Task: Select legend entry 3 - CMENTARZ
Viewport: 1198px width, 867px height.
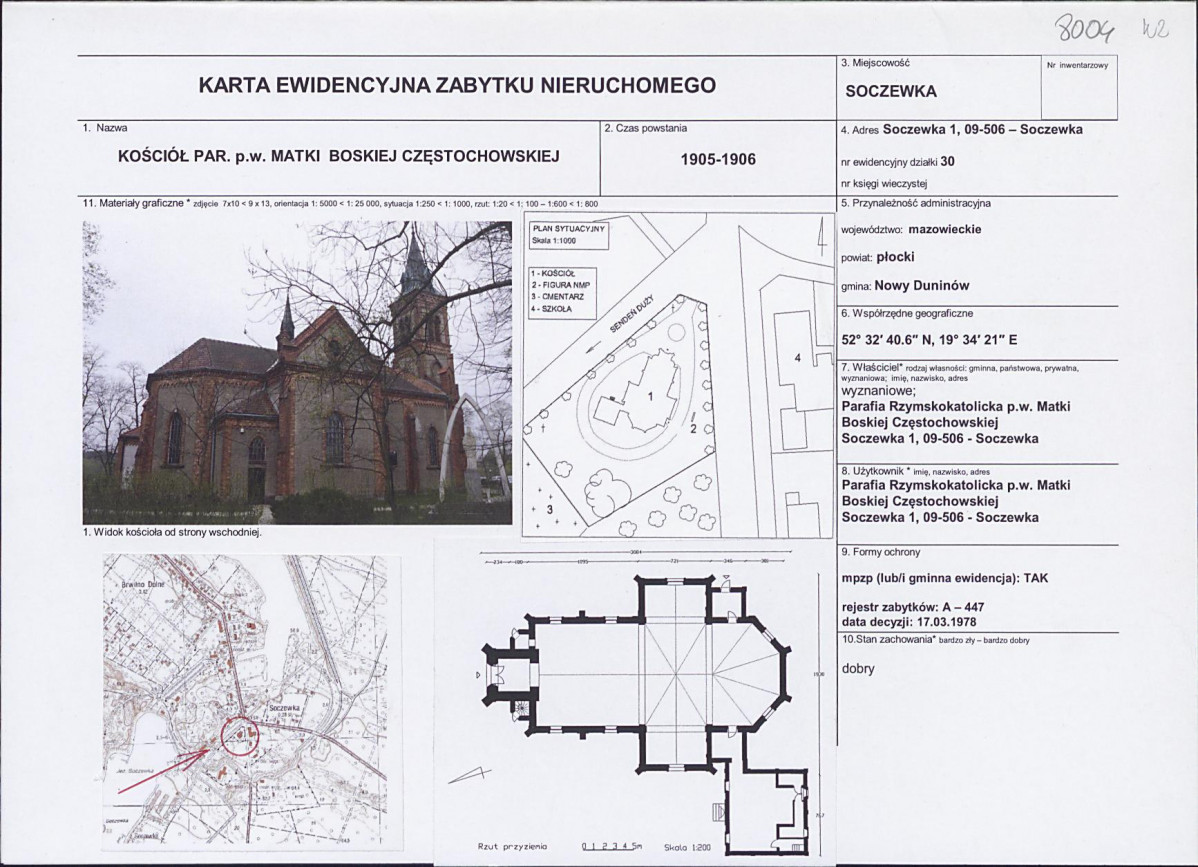Action: [x=557, y=296]
